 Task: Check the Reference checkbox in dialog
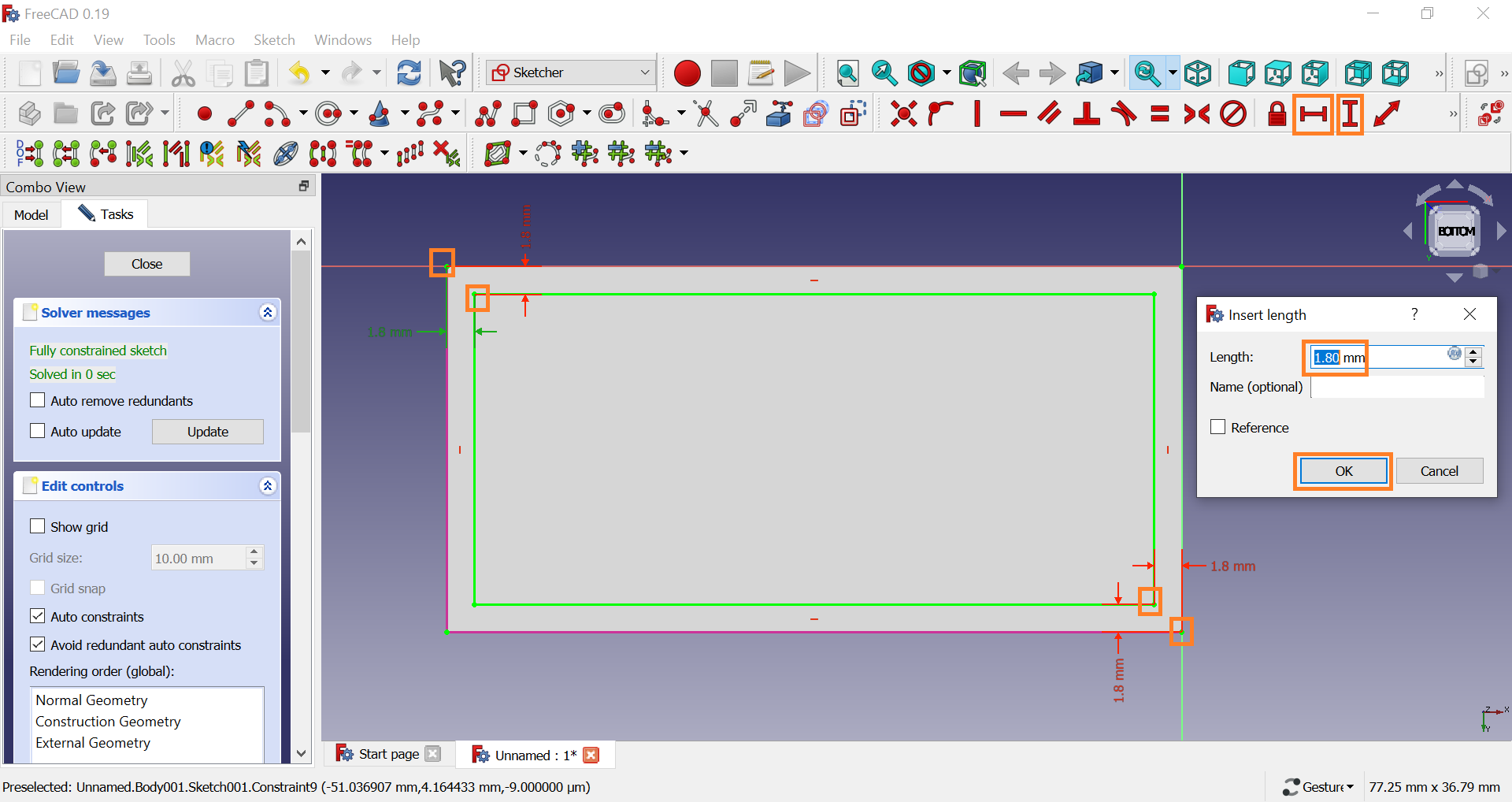(1217, 427)
